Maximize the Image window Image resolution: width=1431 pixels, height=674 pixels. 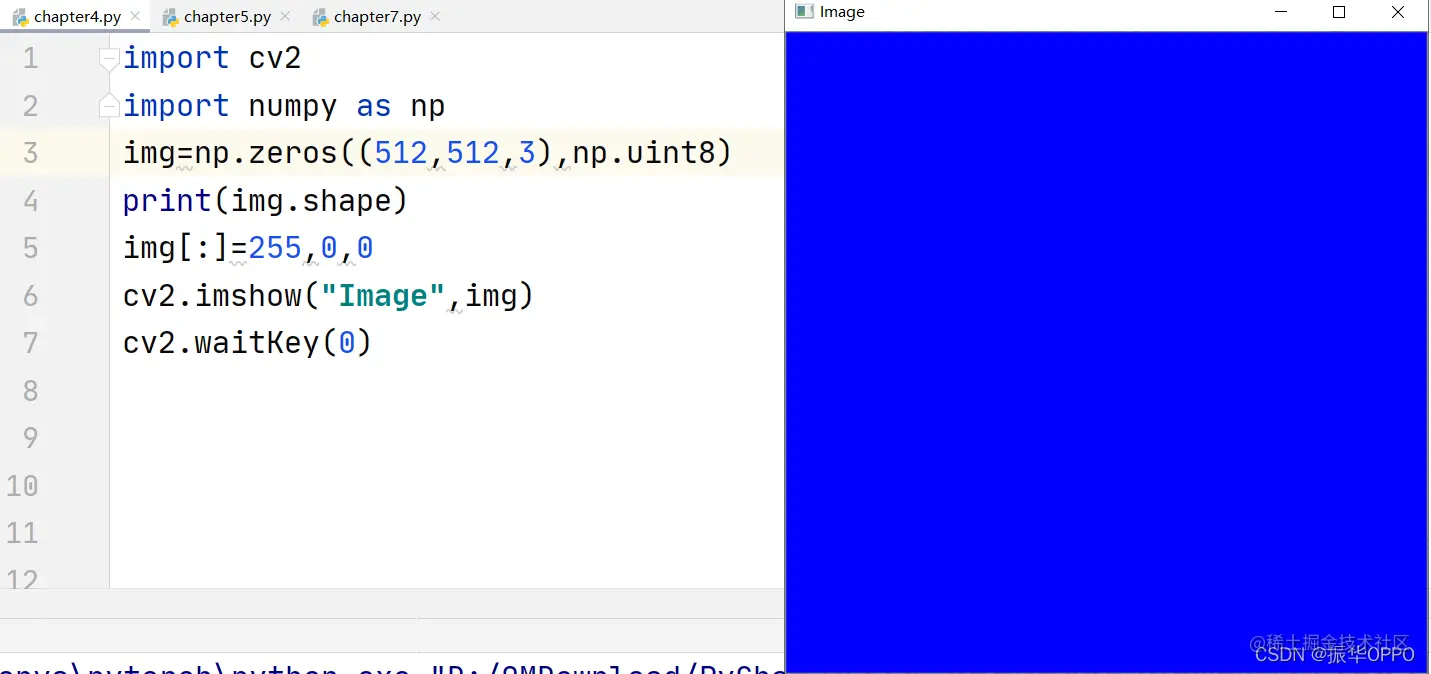pyautogui.click(x=1339, y=12)
